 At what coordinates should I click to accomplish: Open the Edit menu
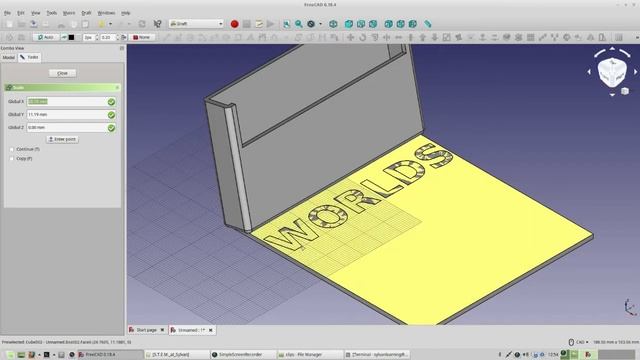point(21,13)
